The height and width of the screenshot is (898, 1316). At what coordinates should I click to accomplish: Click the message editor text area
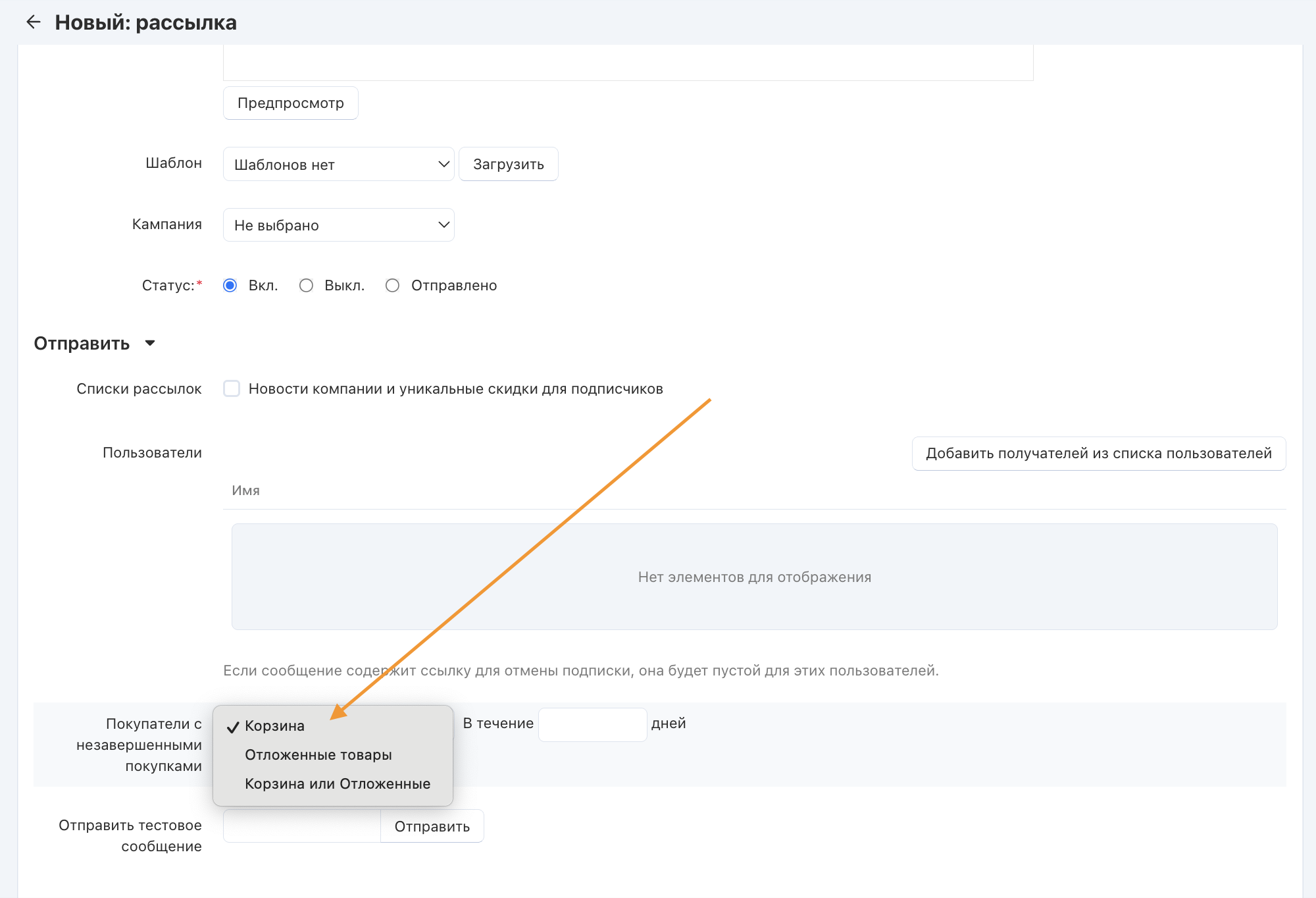[x=628, y=63]
